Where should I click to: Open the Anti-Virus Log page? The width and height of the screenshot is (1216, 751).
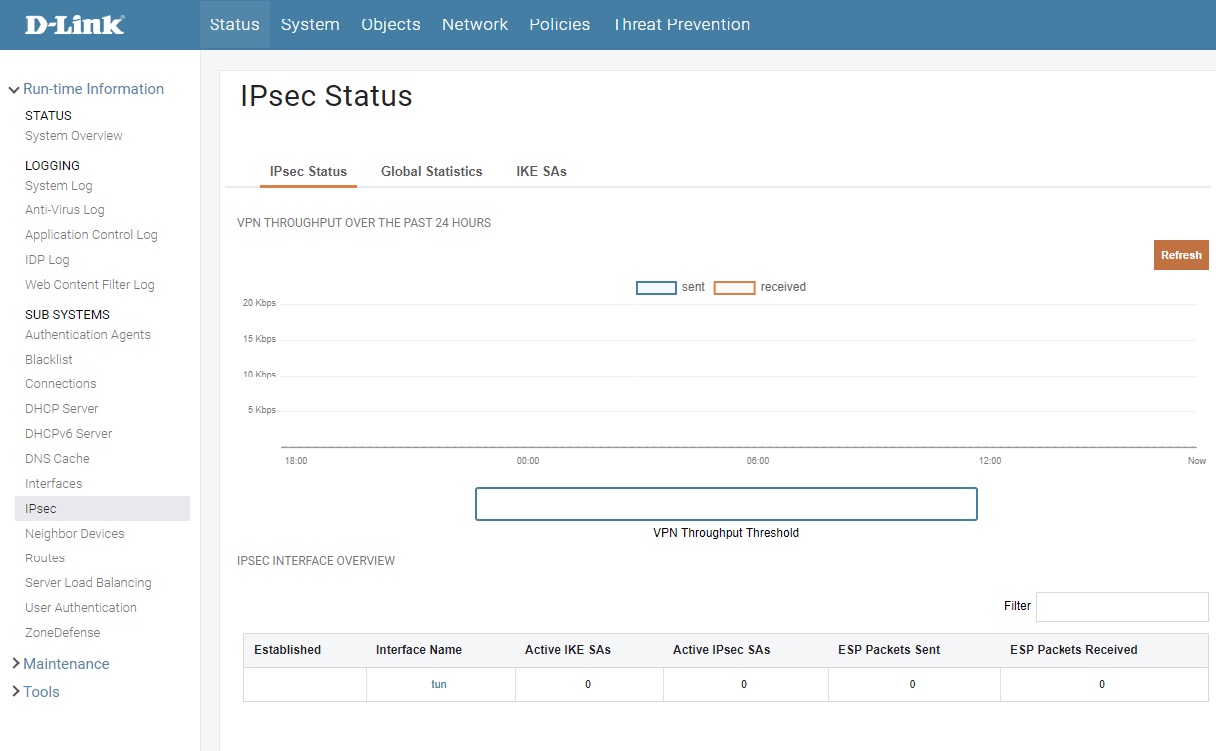pos(65,210)
